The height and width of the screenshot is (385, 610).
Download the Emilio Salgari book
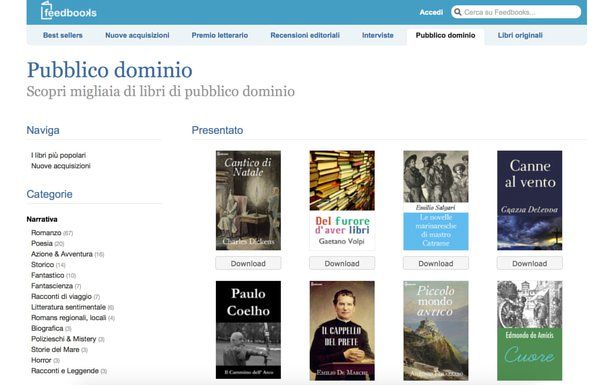436,263
